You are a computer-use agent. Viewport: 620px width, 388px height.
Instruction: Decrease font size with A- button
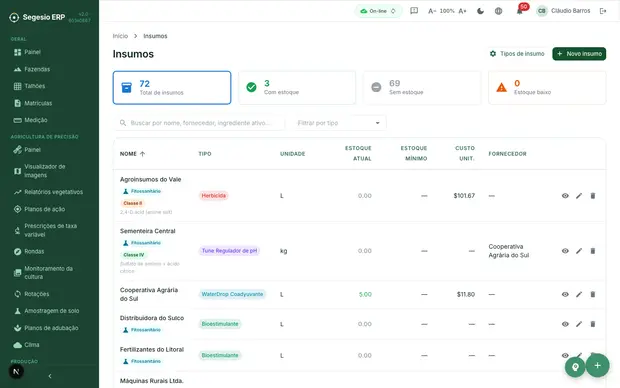(x=432, y=11)
